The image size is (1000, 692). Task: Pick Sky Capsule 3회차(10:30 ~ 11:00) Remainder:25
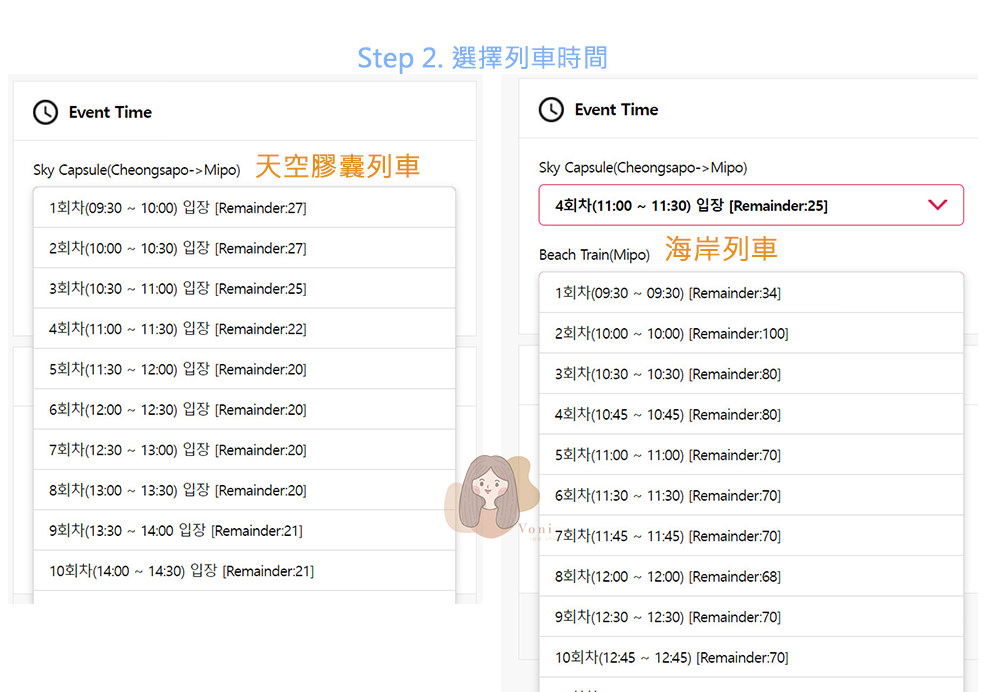244,289
